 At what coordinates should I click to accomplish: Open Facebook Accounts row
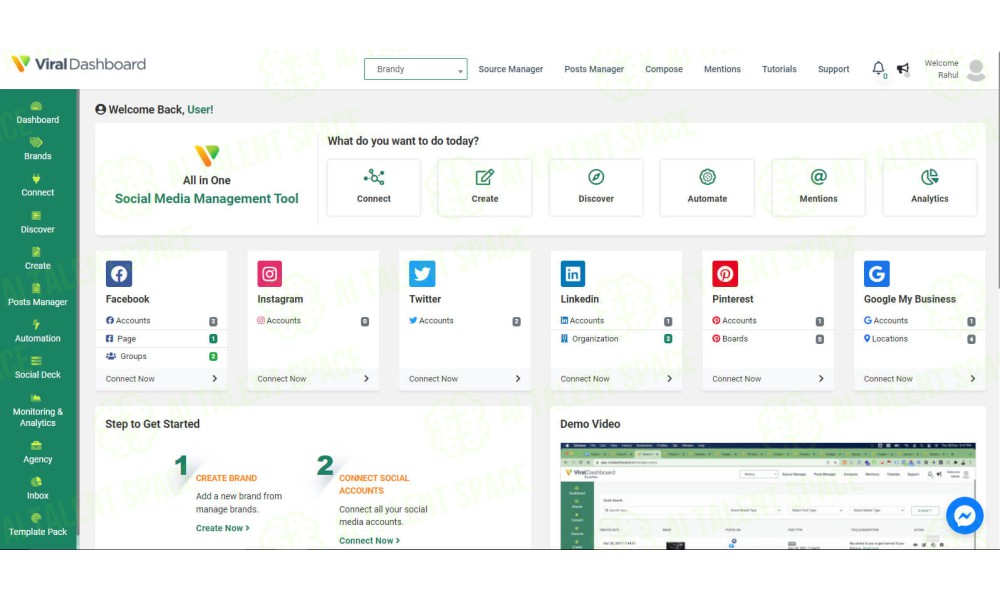[x=161, y=321]
